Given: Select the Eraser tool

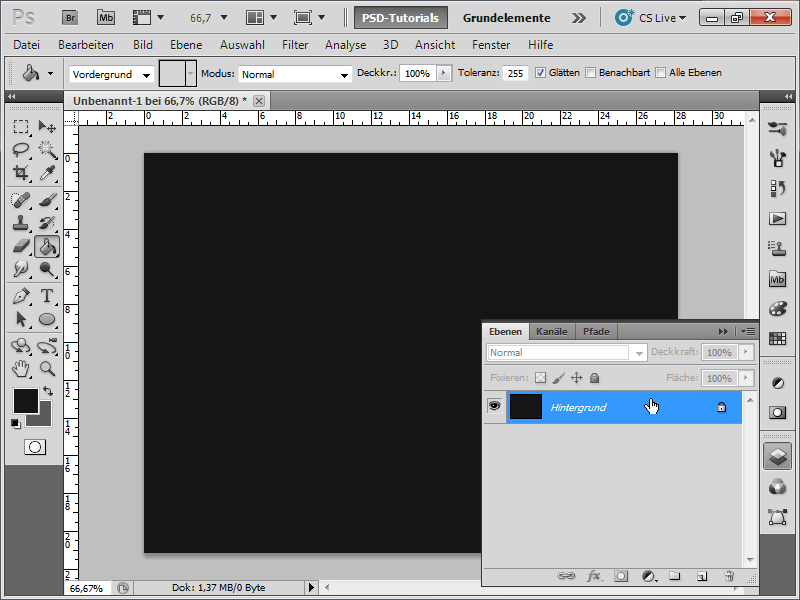Looking at the screenshot, I should pyautogui.click(x=21, y=246).
